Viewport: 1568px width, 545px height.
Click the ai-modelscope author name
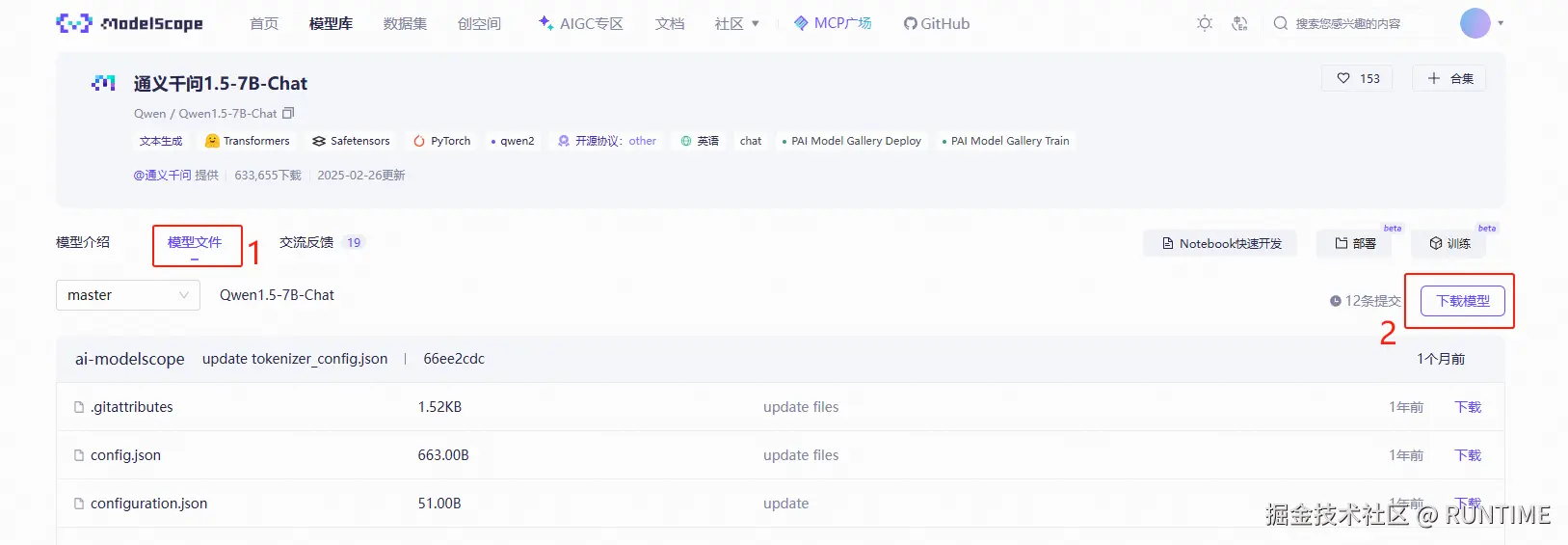pos(130,359)
